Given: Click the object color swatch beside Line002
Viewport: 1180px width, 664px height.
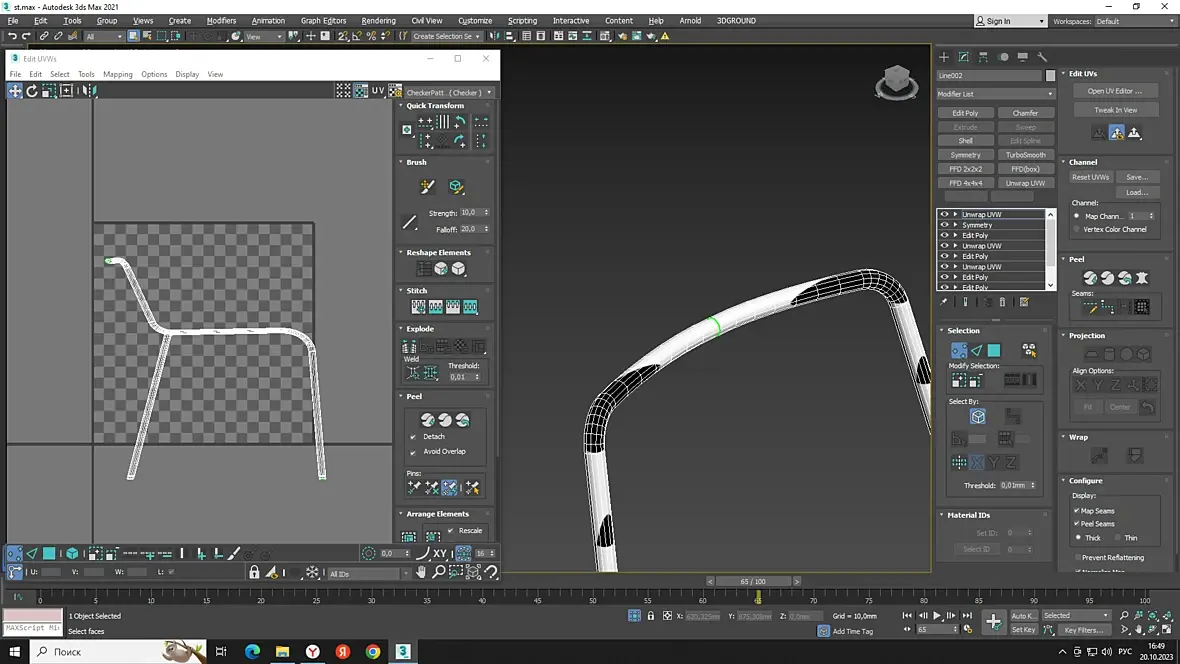Looking at the screenshot, I should (1050, 76).
